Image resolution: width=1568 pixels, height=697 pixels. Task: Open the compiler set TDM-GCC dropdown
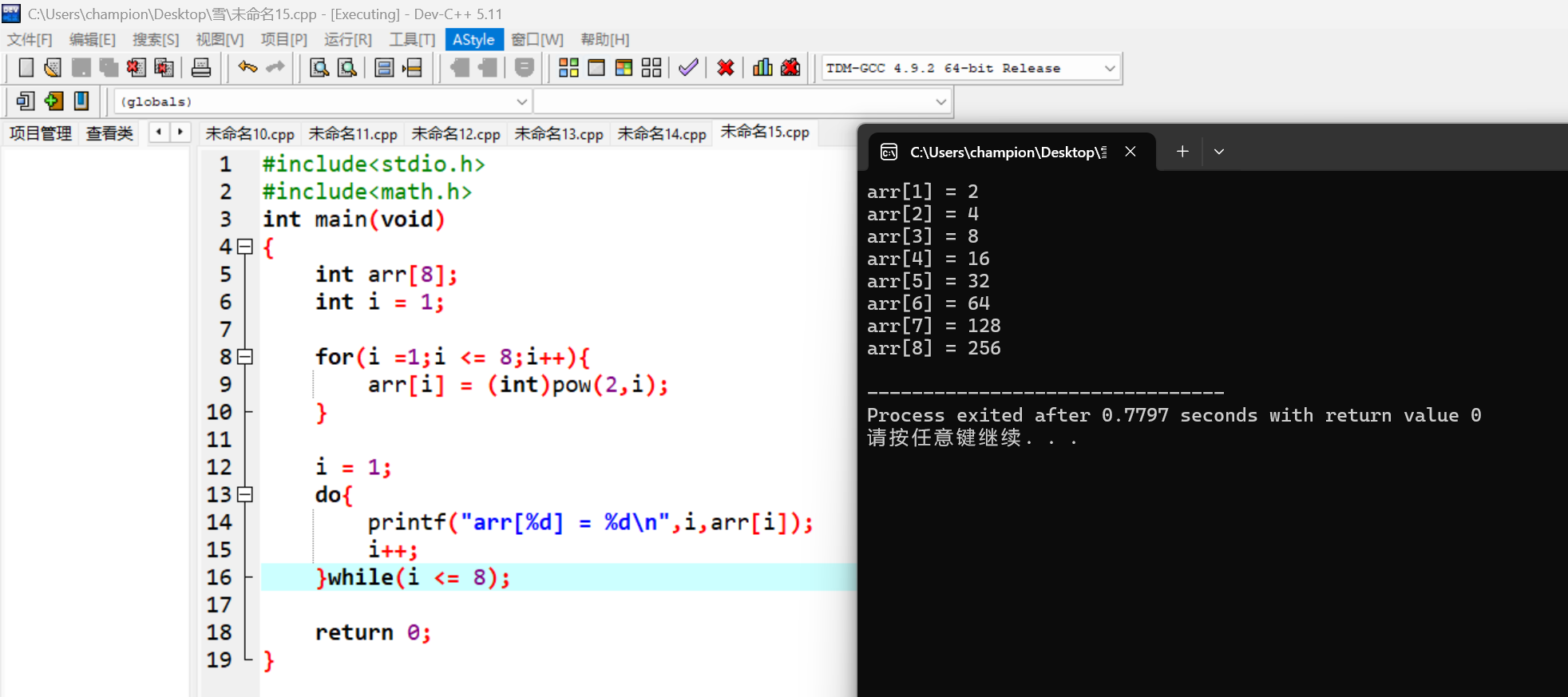[1110, 68]
